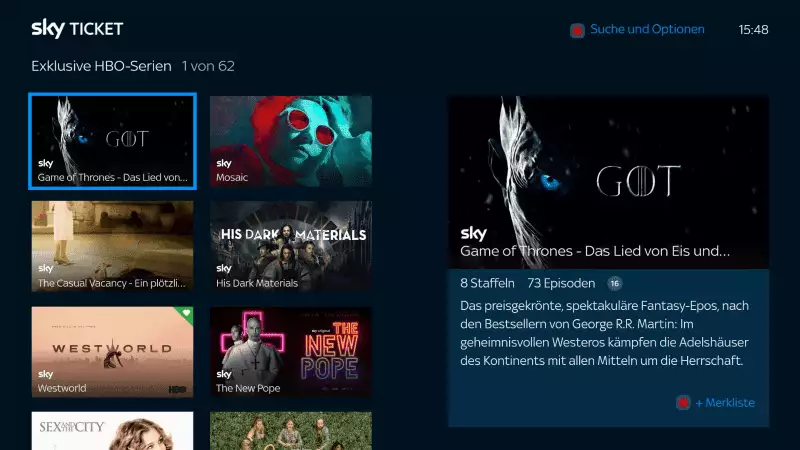Viewport: 800px width, 450px height.
Task: Click the sky logo on His Dark Materials tile
Action: (223, 268)
